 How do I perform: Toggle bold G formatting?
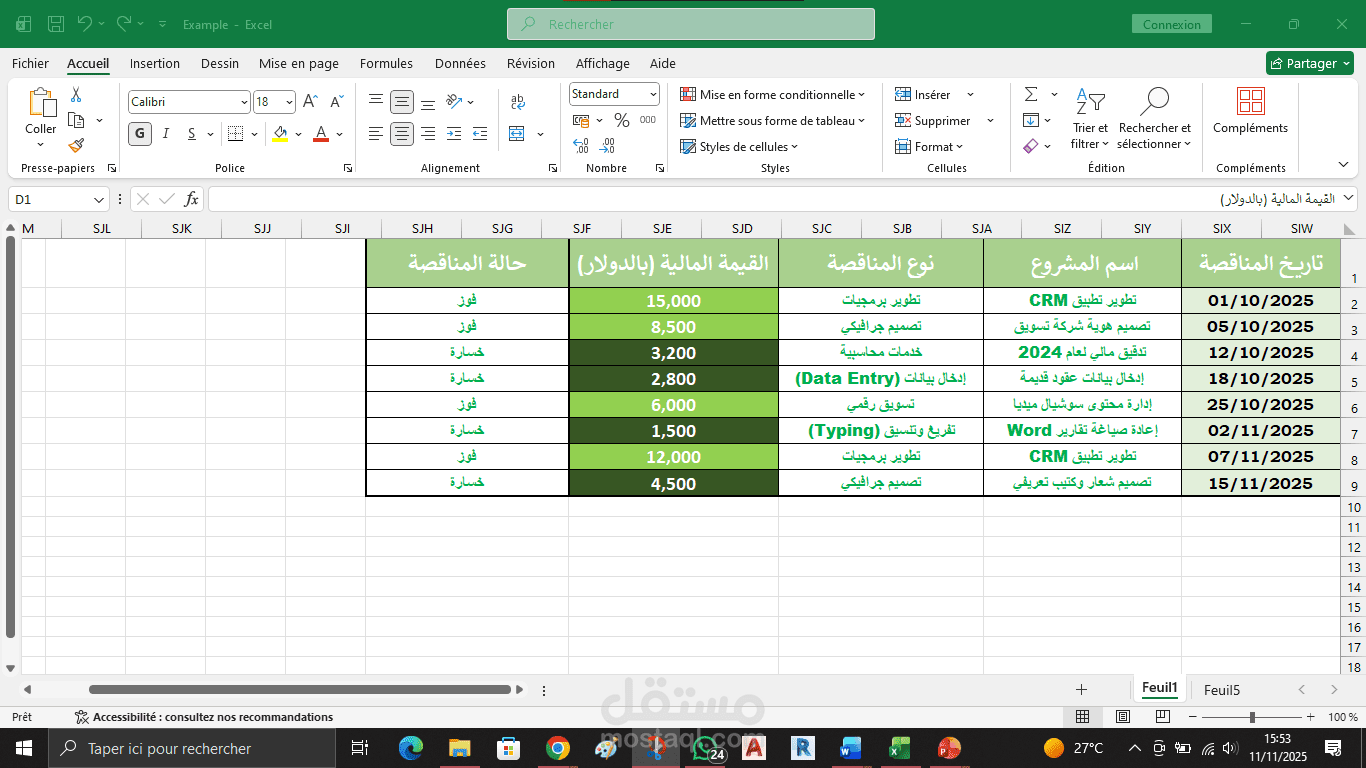pyautogui.click(x=139, y=134)
